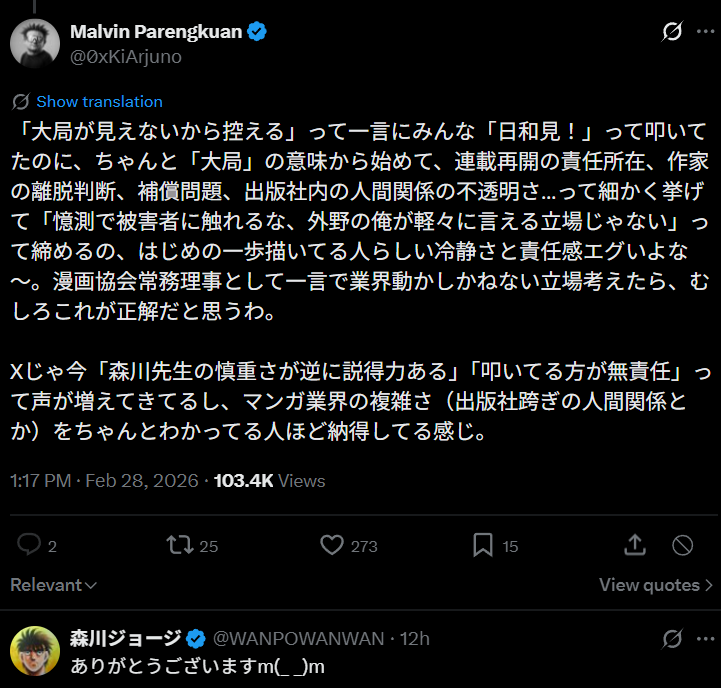Click the 1:17 PM · Feb 28, 2026 timestamp
This screenshot has height=688, width=721.
coord(103,481)
